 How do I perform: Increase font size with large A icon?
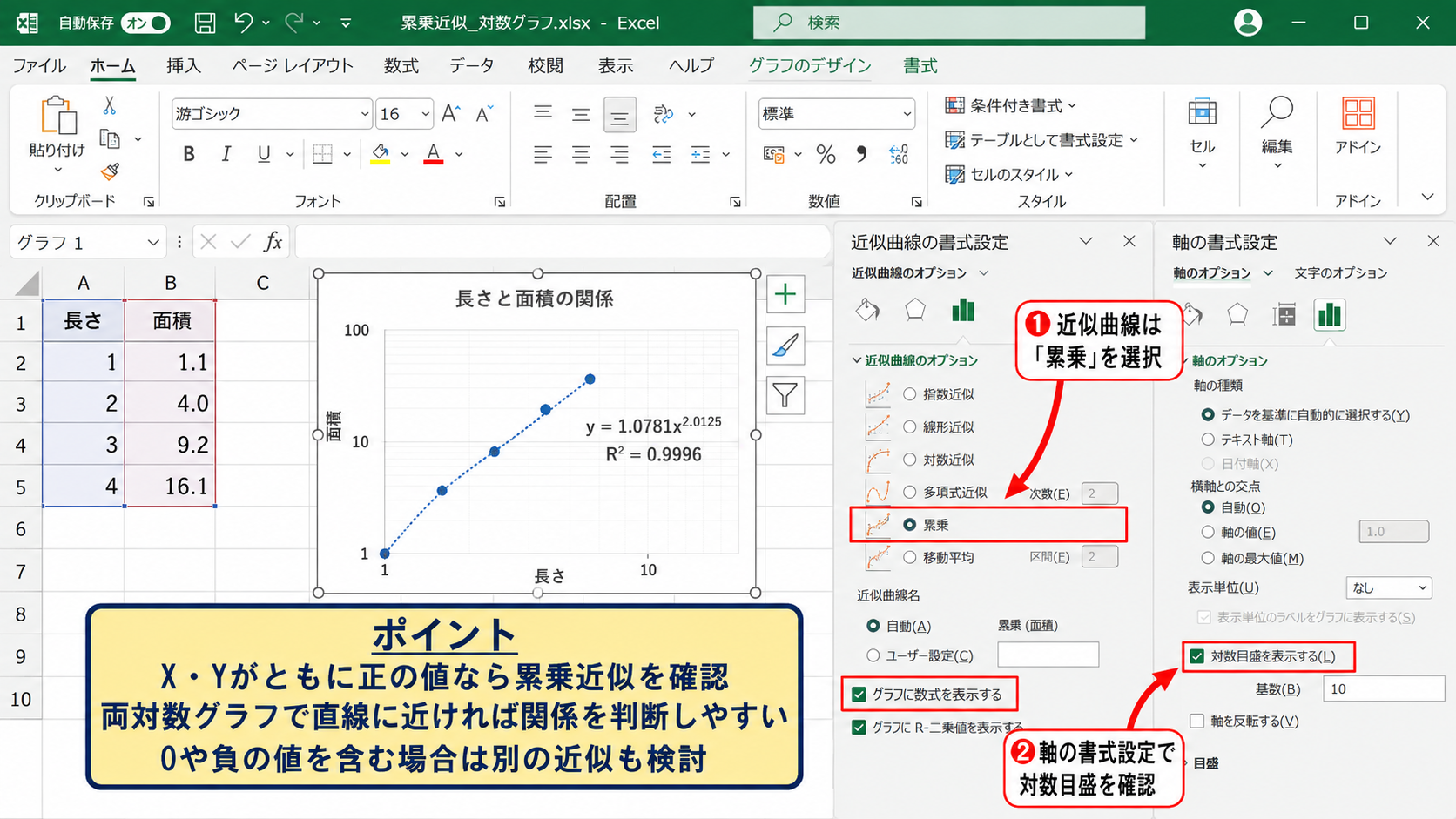click(450, 113)
